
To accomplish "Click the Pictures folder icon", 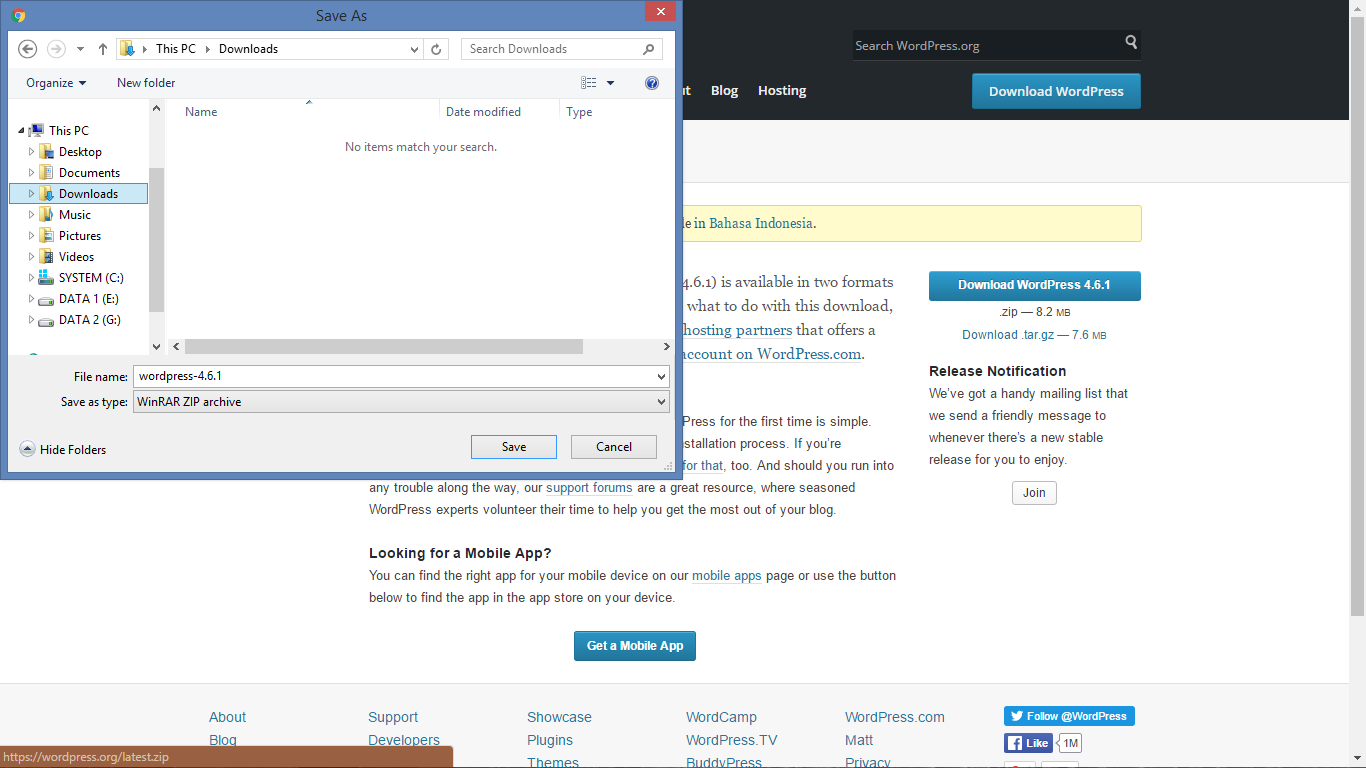I will (46, 235).
